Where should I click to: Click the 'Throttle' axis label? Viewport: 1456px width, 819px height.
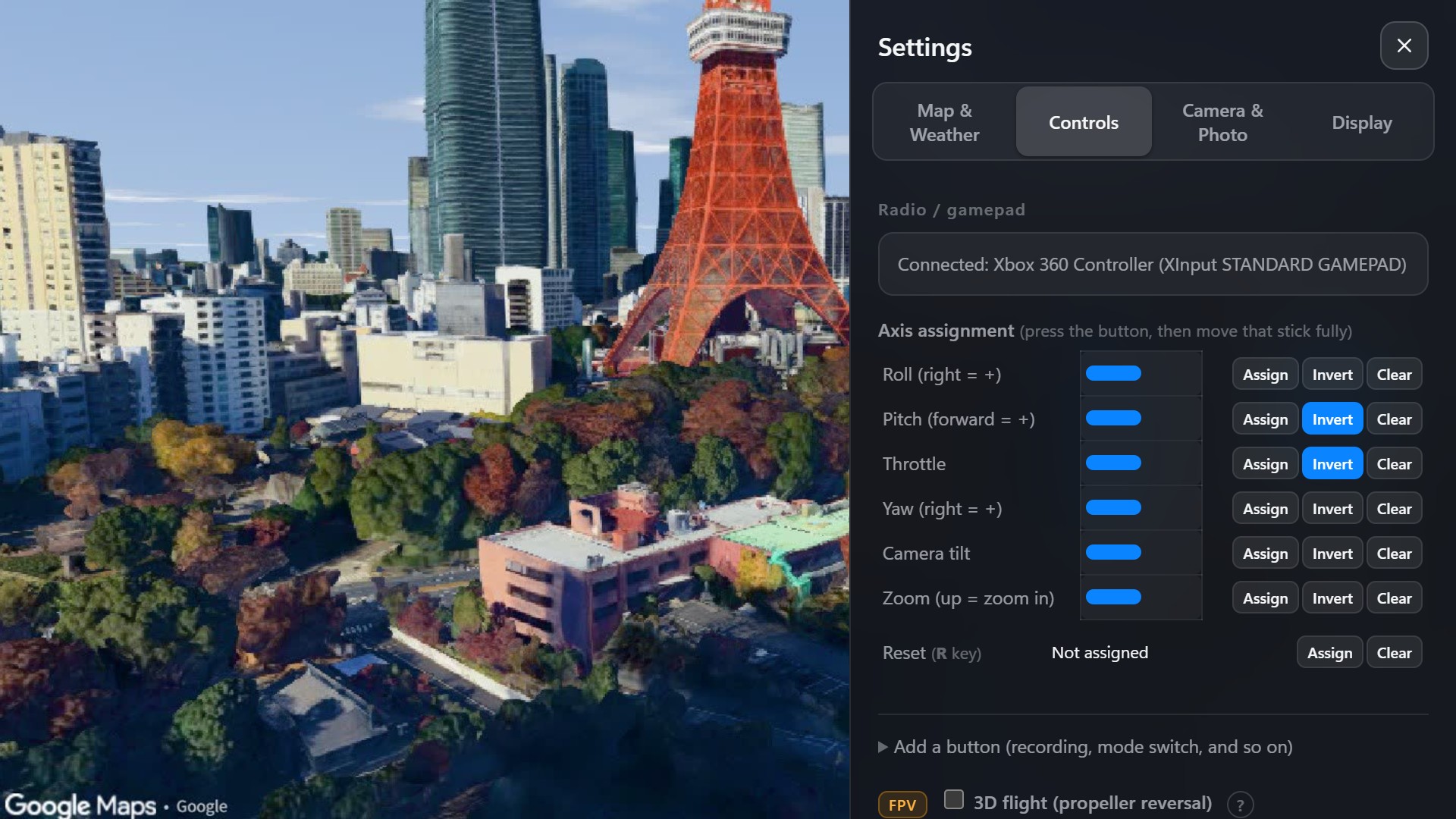914,464
